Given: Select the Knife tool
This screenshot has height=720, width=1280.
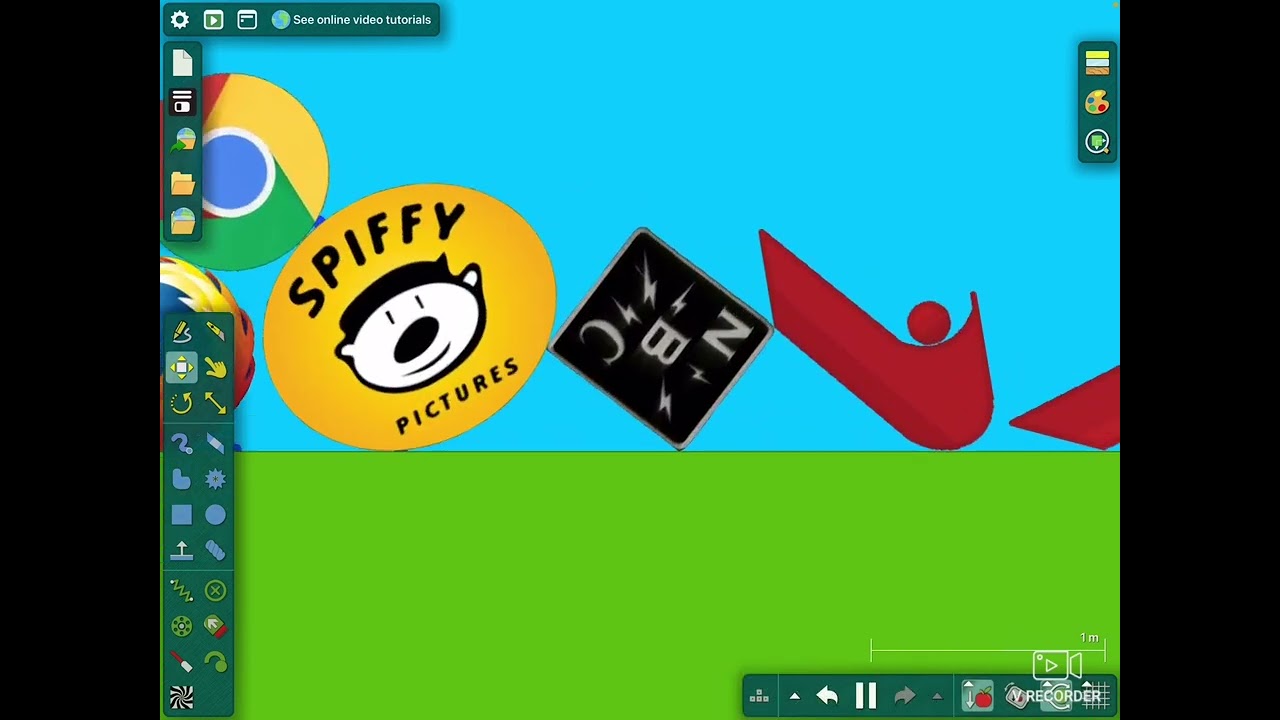Looking at the screenshot, I should [215, 332].
